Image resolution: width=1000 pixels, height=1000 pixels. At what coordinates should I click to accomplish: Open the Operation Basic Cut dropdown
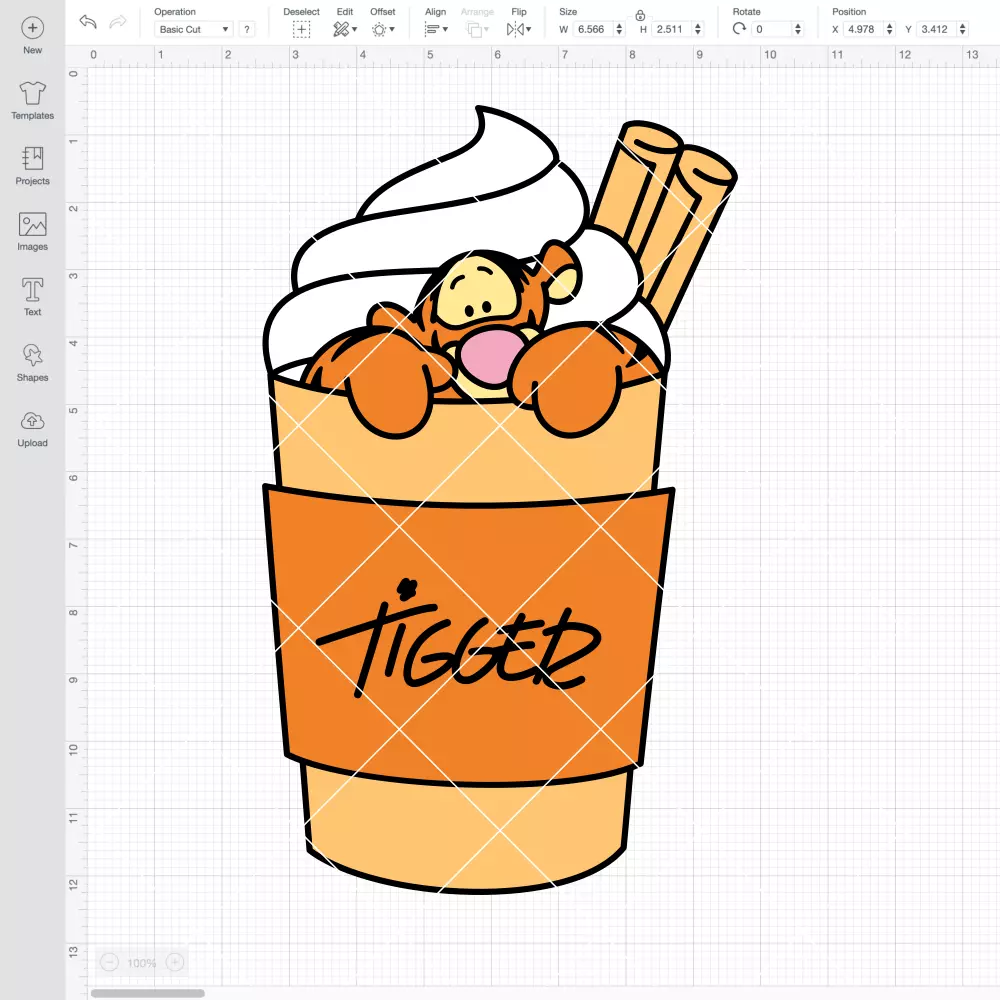(194, 29)
